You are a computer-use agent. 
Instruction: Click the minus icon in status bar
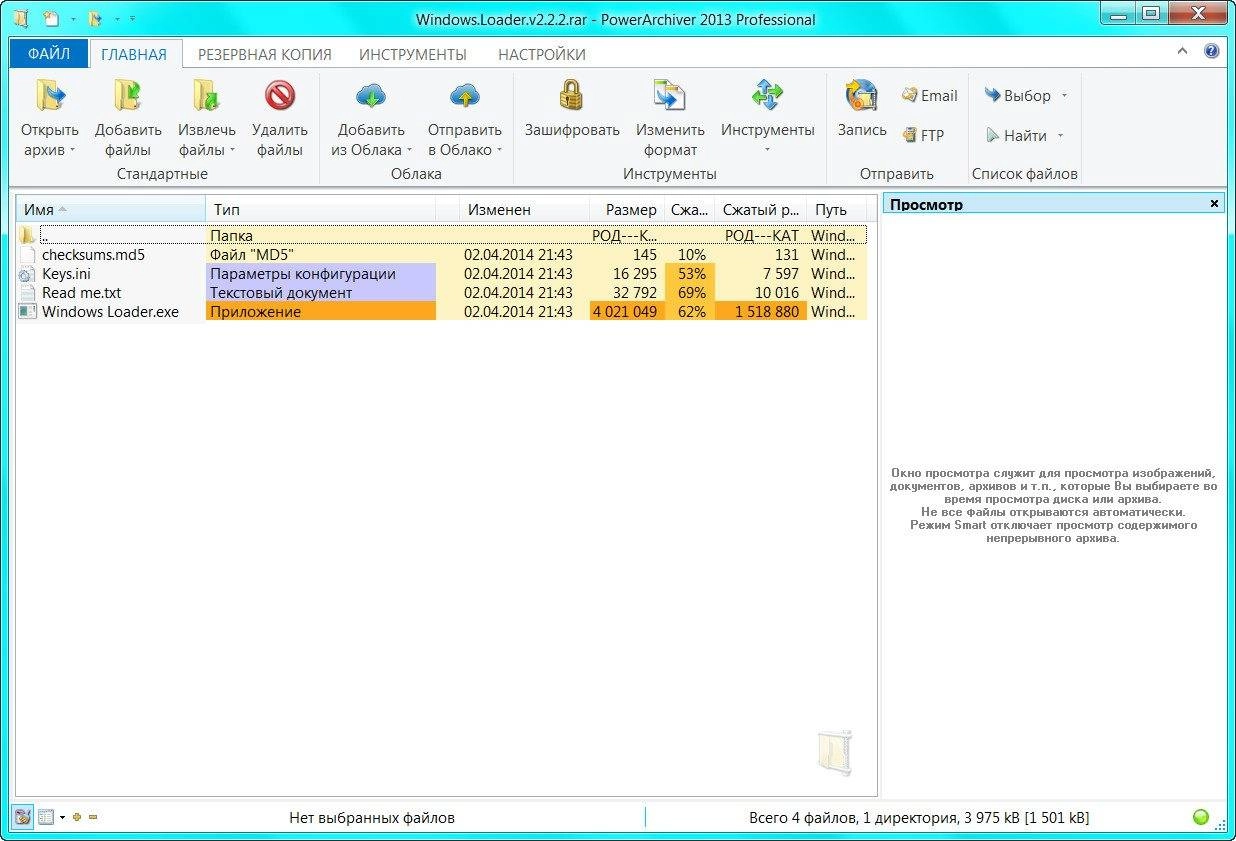tap(93, 817)
